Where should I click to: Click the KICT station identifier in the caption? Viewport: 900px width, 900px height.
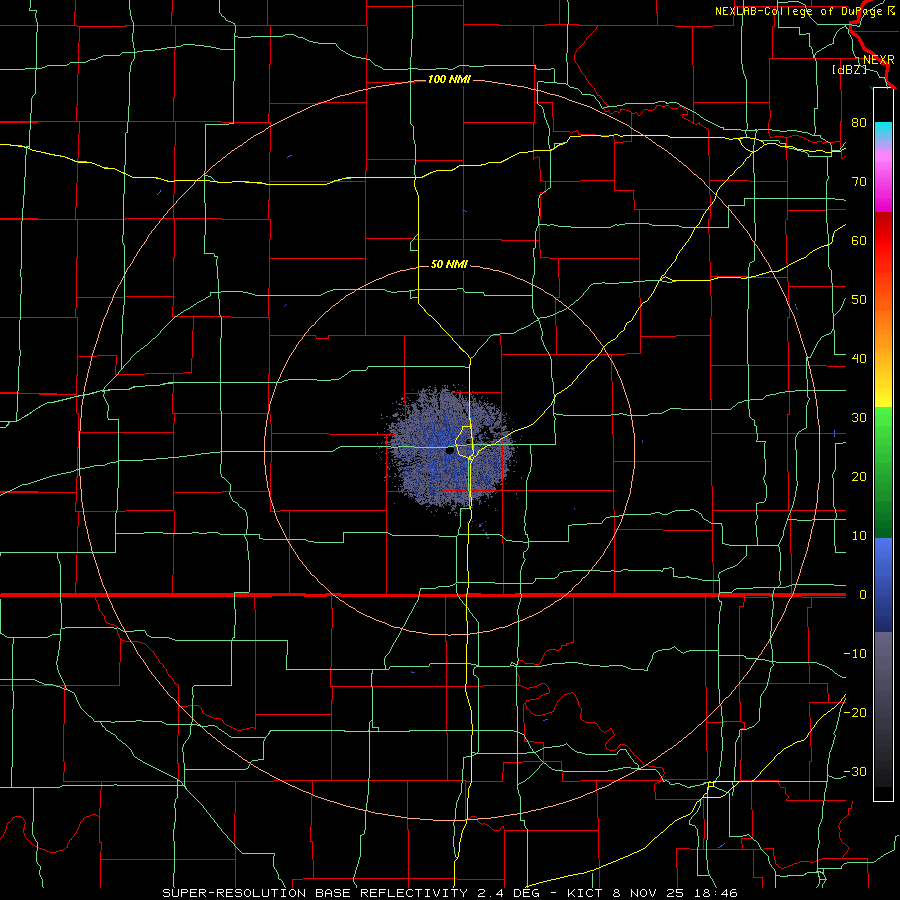pos(585,893)
